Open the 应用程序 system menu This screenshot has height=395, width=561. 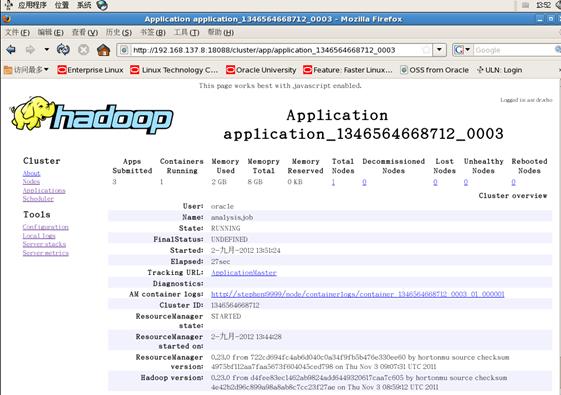(x=32, y=5)
